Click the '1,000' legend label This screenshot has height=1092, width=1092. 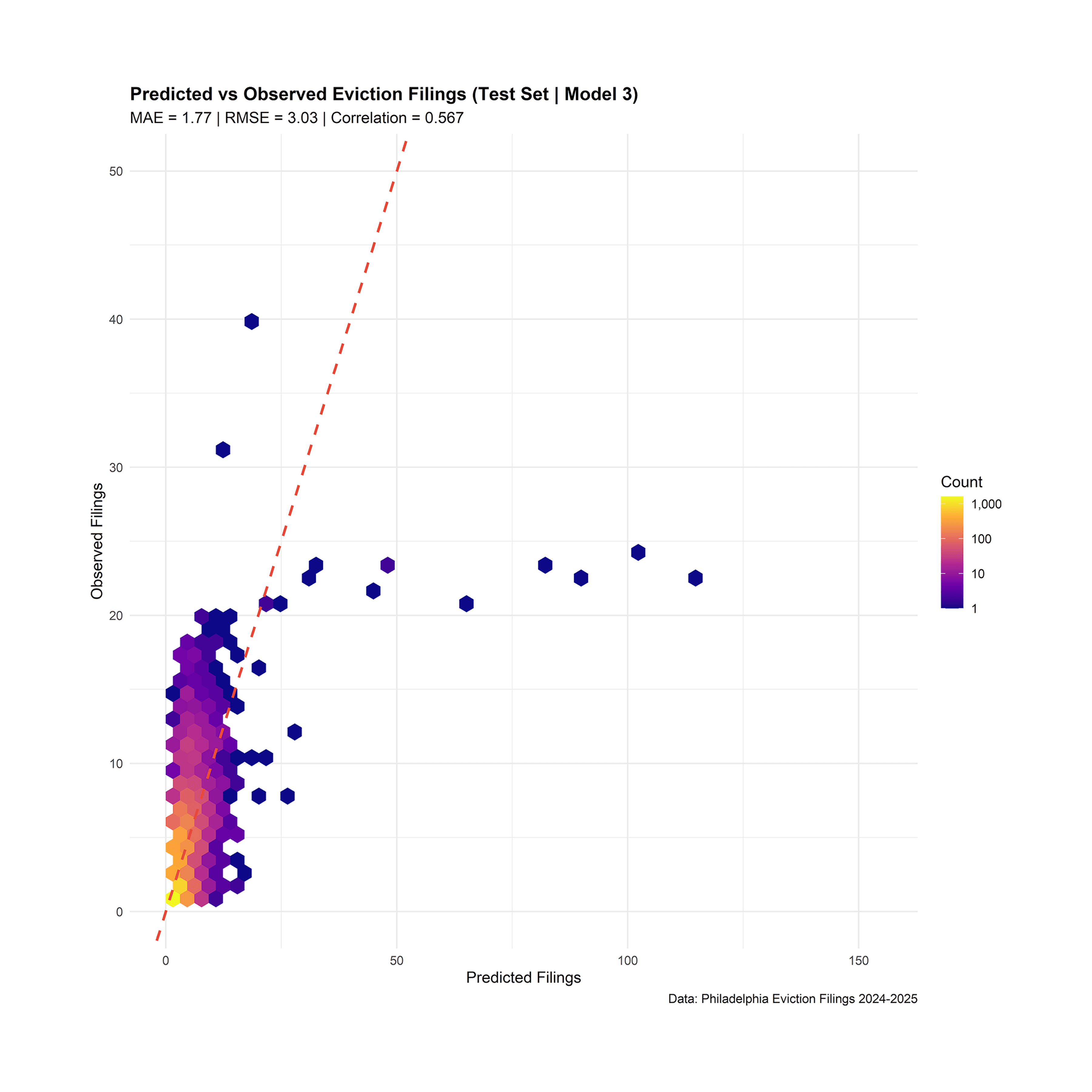click(986, 504)
